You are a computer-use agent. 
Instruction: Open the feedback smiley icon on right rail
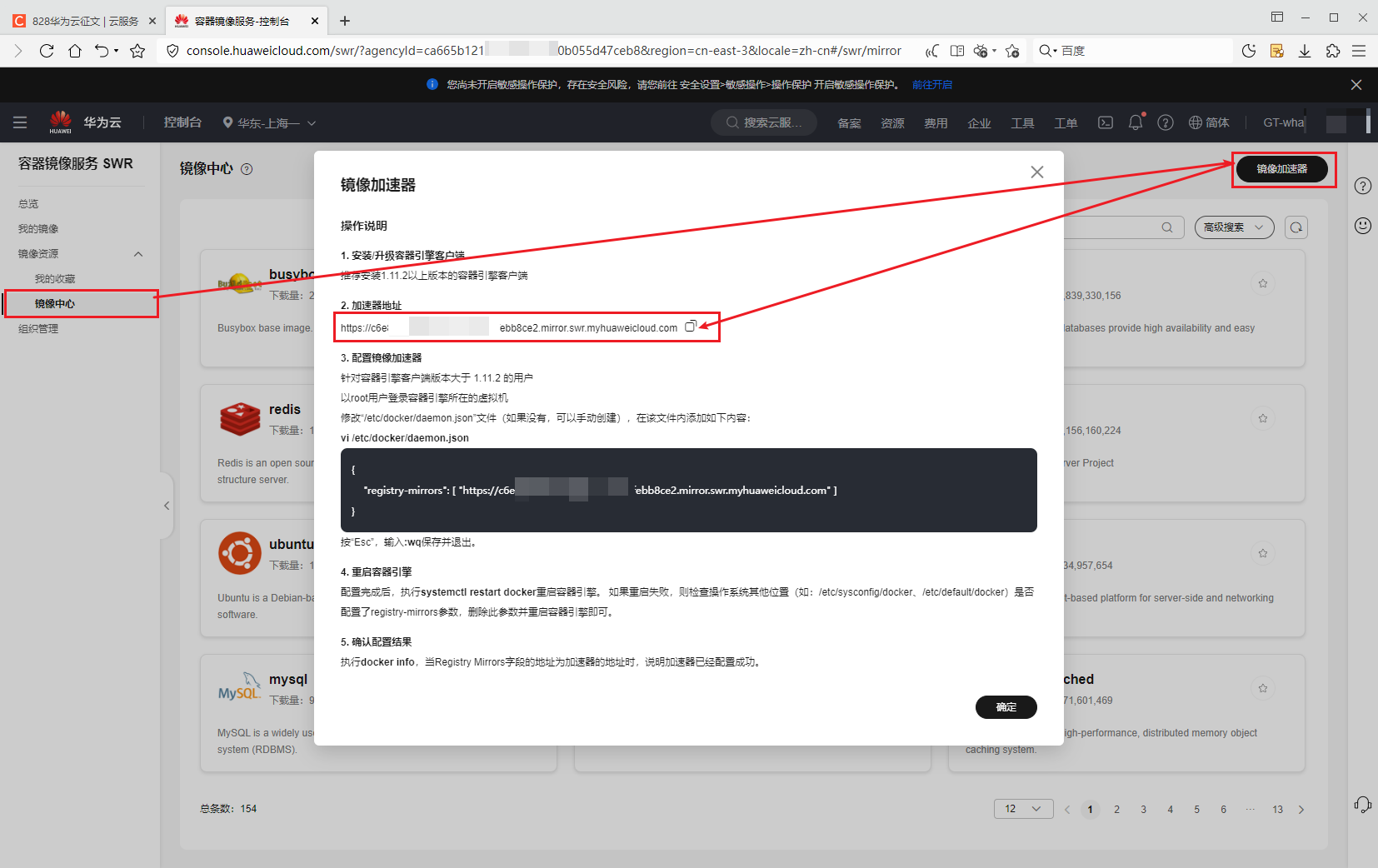[x=1363, y=226]
